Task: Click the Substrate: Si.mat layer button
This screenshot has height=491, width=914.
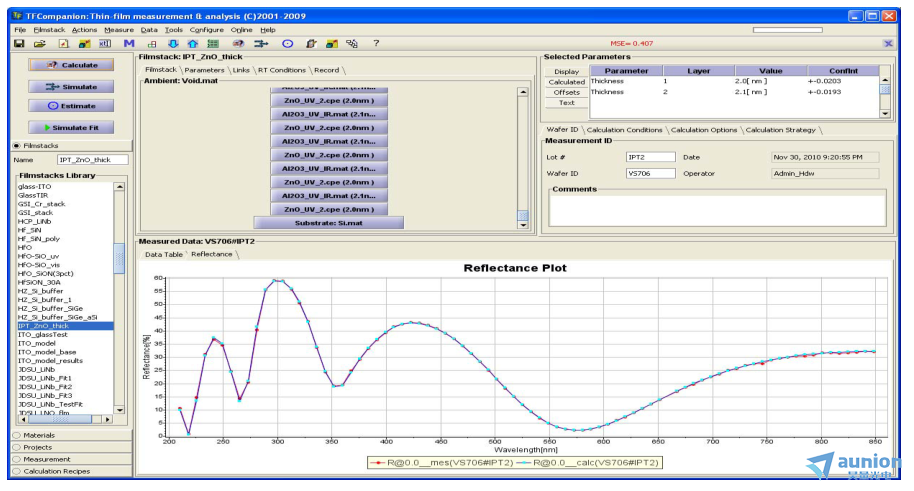Action: tap(329, 223)
